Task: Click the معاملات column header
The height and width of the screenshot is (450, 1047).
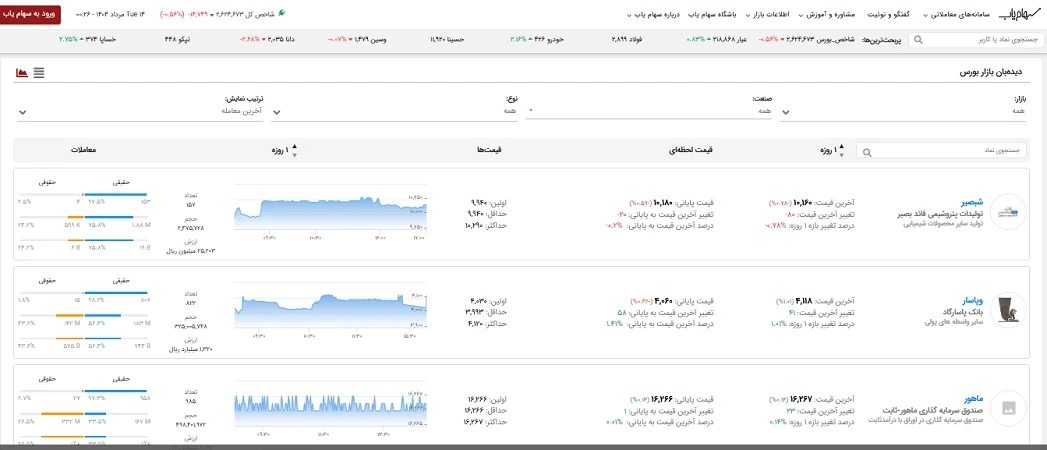Action: coord(84,151)
